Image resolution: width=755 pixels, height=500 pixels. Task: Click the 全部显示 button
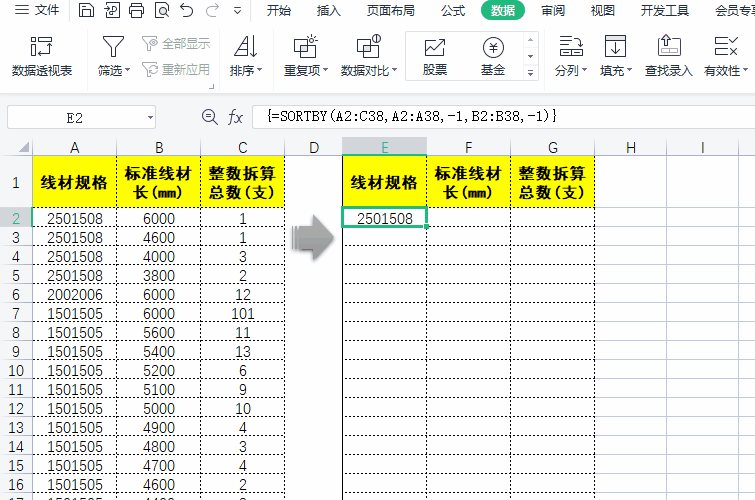pos(176,44)
